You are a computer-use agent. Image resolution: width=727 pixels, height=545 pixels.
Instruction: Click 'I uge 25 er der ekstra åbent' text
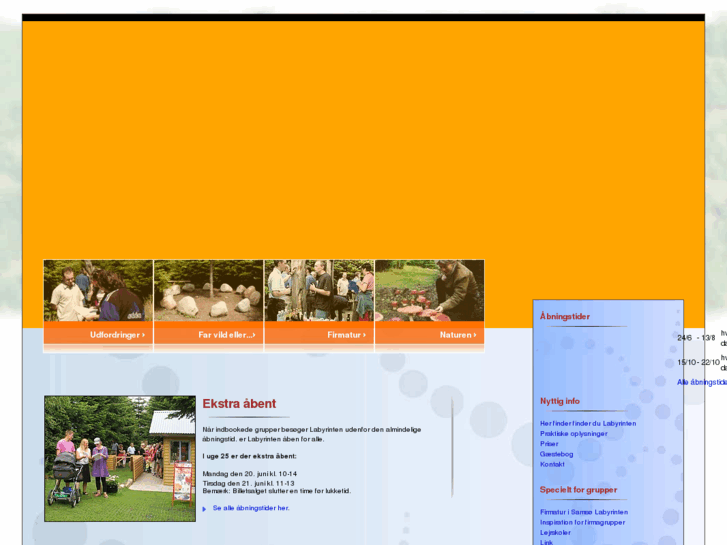(x=249, y=456)
